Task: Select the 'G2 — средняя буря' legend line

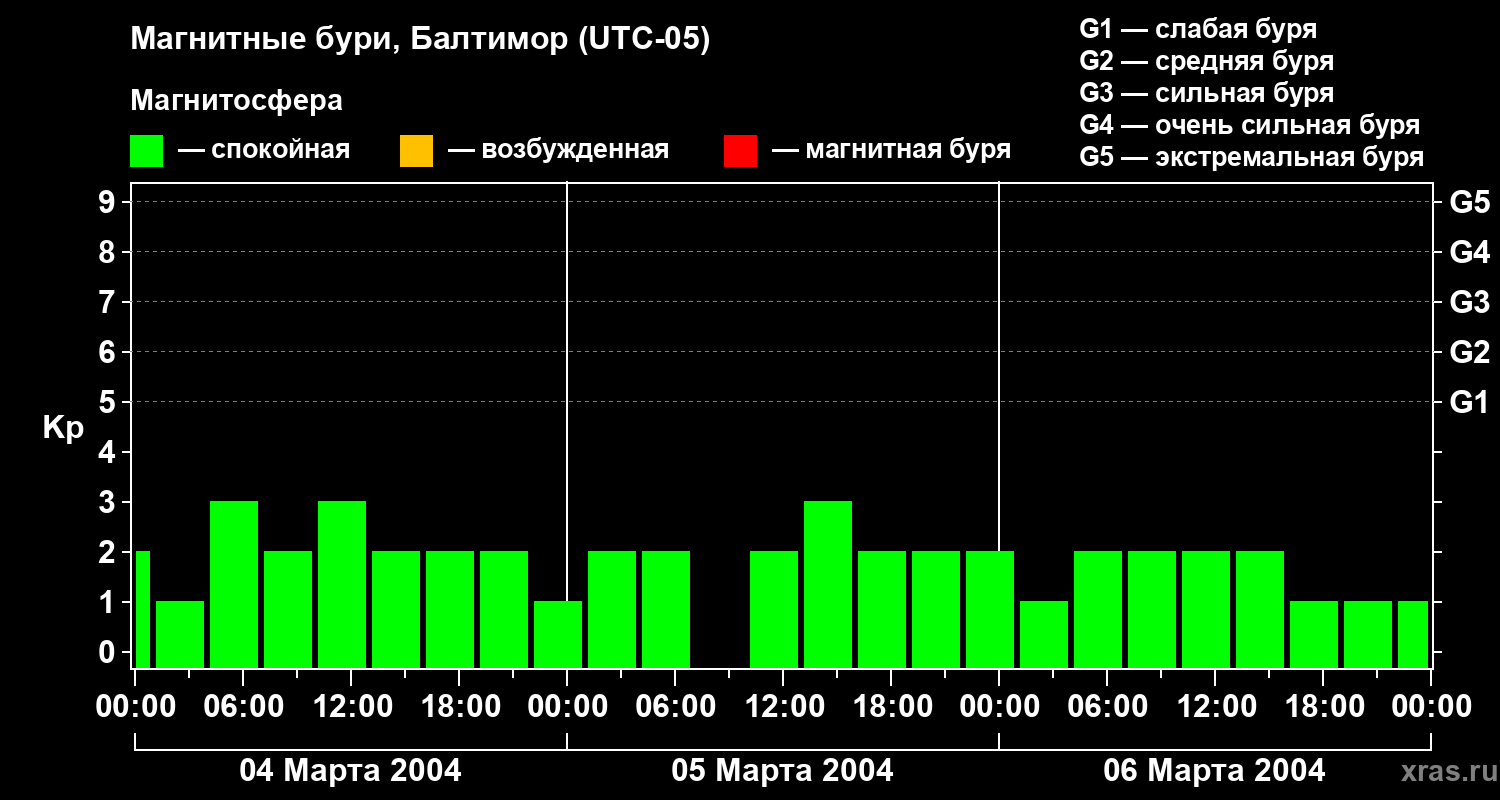Action: point(1207,61)
